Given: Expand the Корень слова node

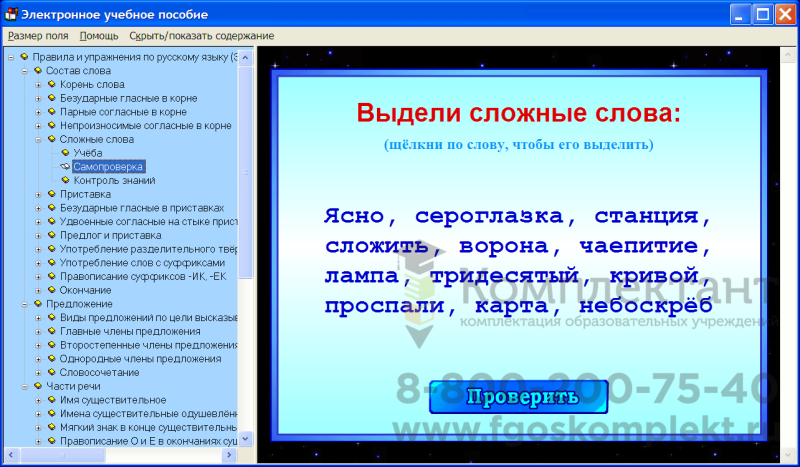Looking at the screenshot, I should 38,85.
